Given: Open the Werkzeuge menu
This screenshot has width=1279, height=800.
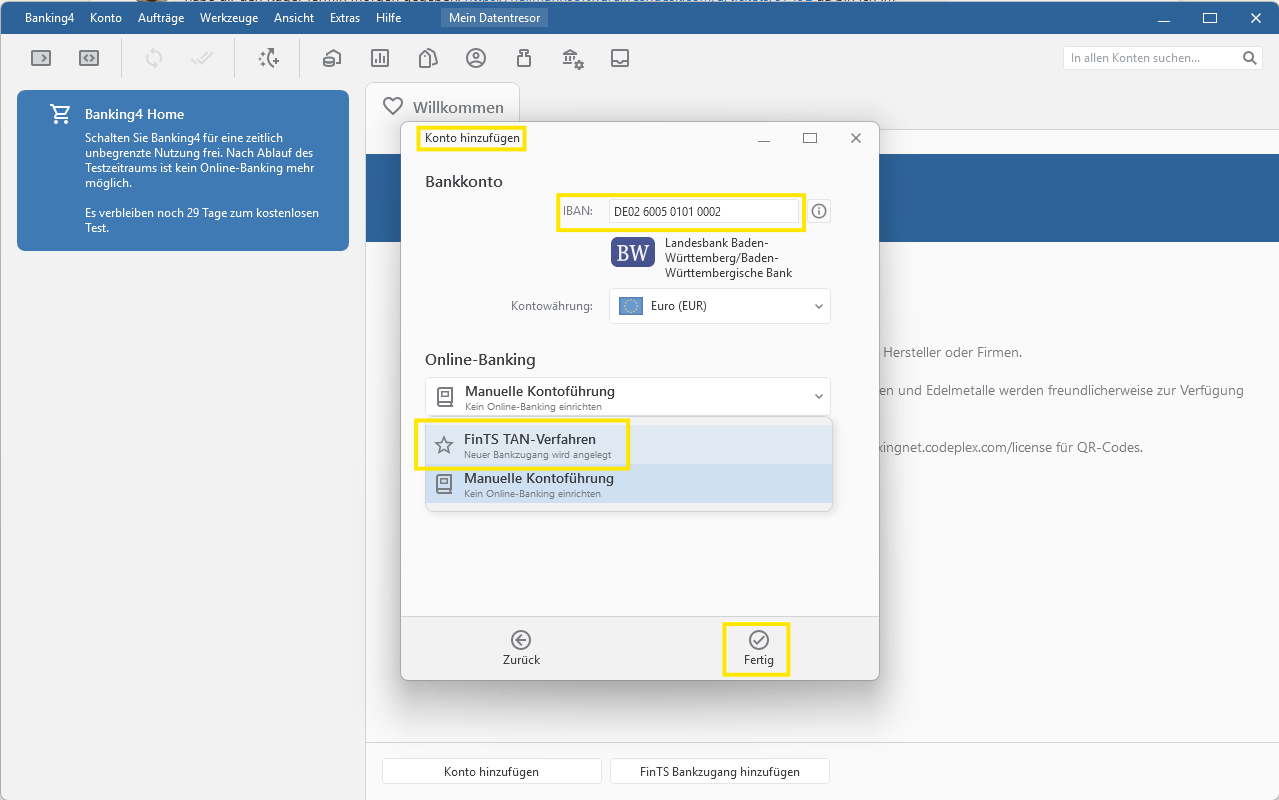Looking at the screenshot, I should tap(229, 18).
